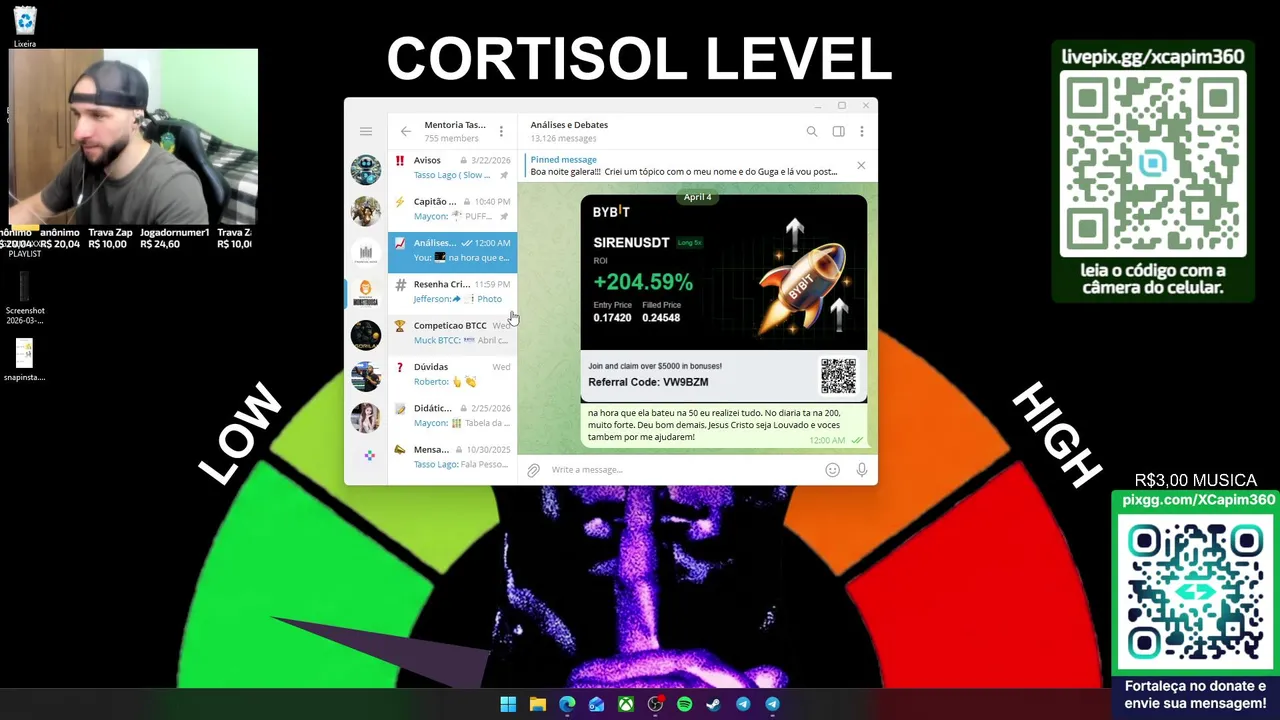Viewport: 1280px width, 720px height.
Task: Go back from Mentoria topics list
Action: tap(406, 131)
